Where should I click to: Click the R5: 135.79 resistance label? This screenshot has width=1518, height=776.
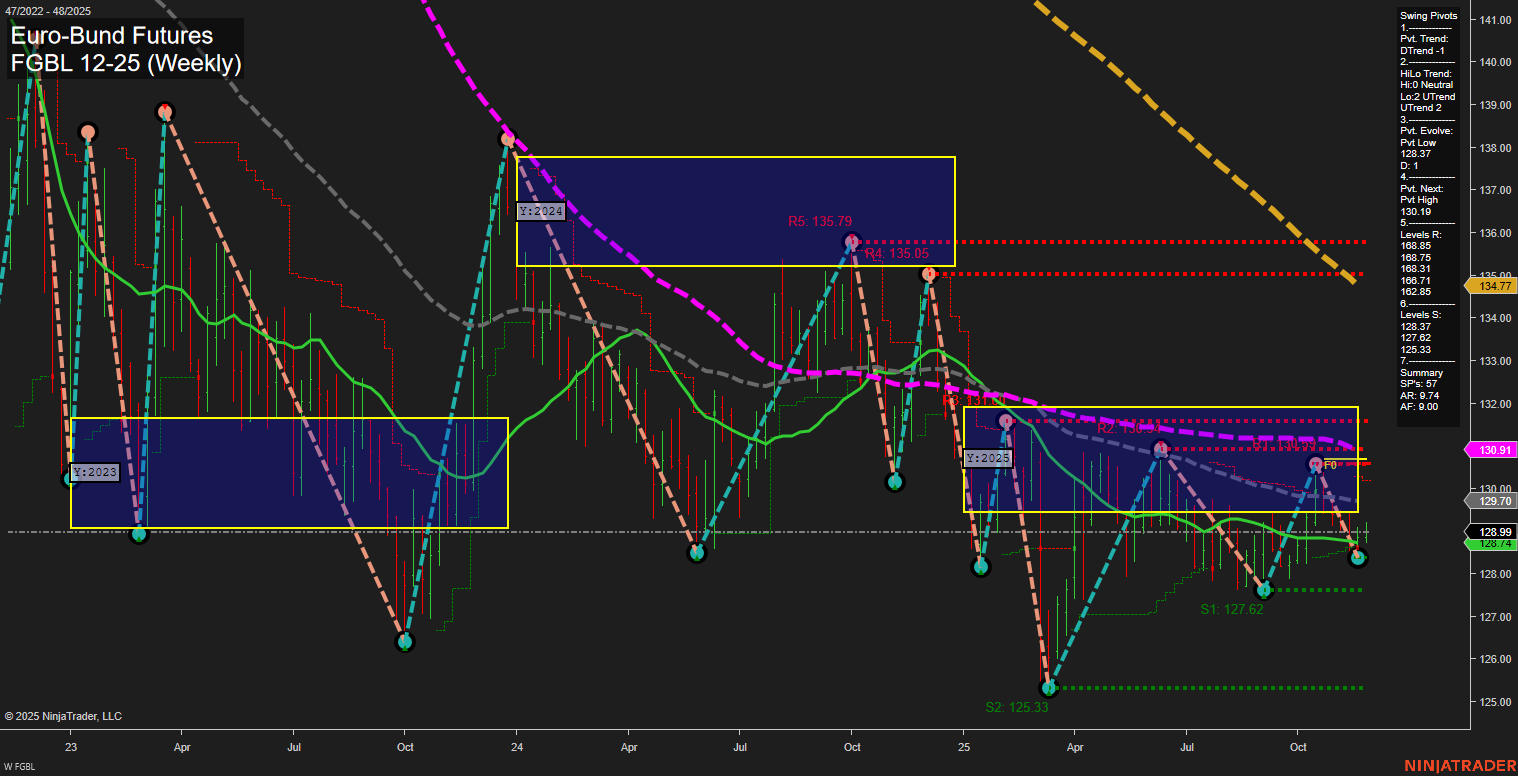click(820, 220)
